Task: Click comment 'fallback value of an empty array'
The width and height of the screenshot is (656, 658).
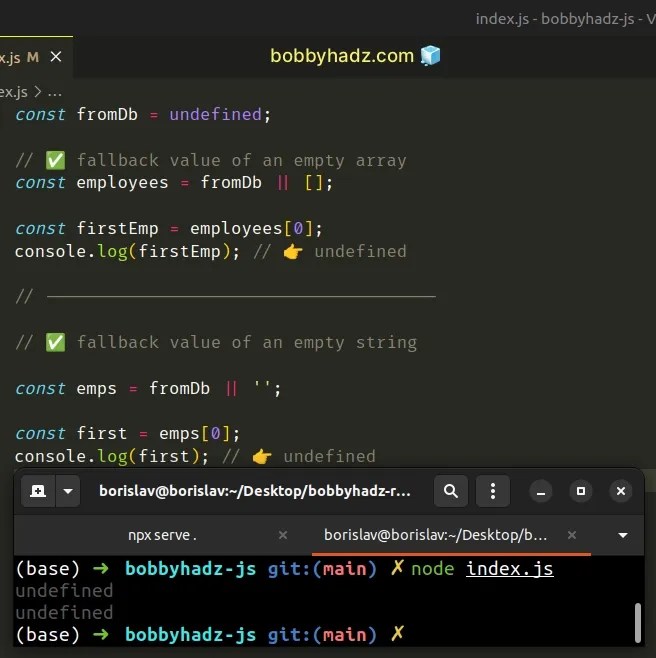Action: (x=242, y=160)
